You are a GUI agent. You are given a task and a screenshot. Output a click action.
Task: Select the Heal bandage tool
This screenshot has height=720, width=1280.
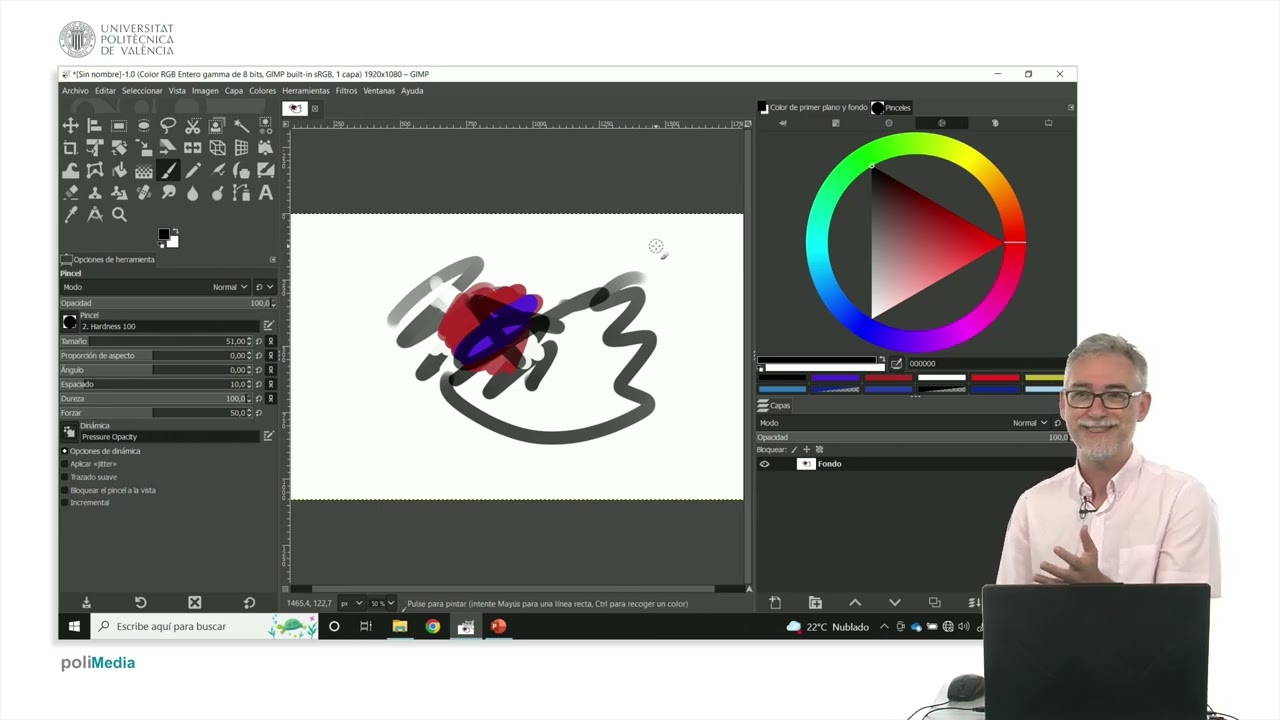(x=144, y=193)
